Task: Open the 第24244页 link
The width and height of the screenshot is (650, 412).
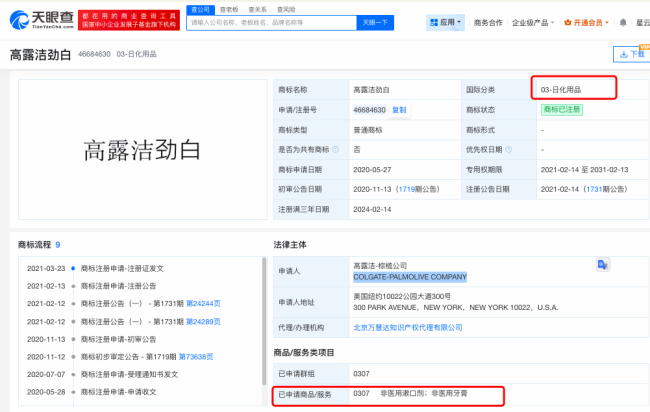Action: coord(203,304)
